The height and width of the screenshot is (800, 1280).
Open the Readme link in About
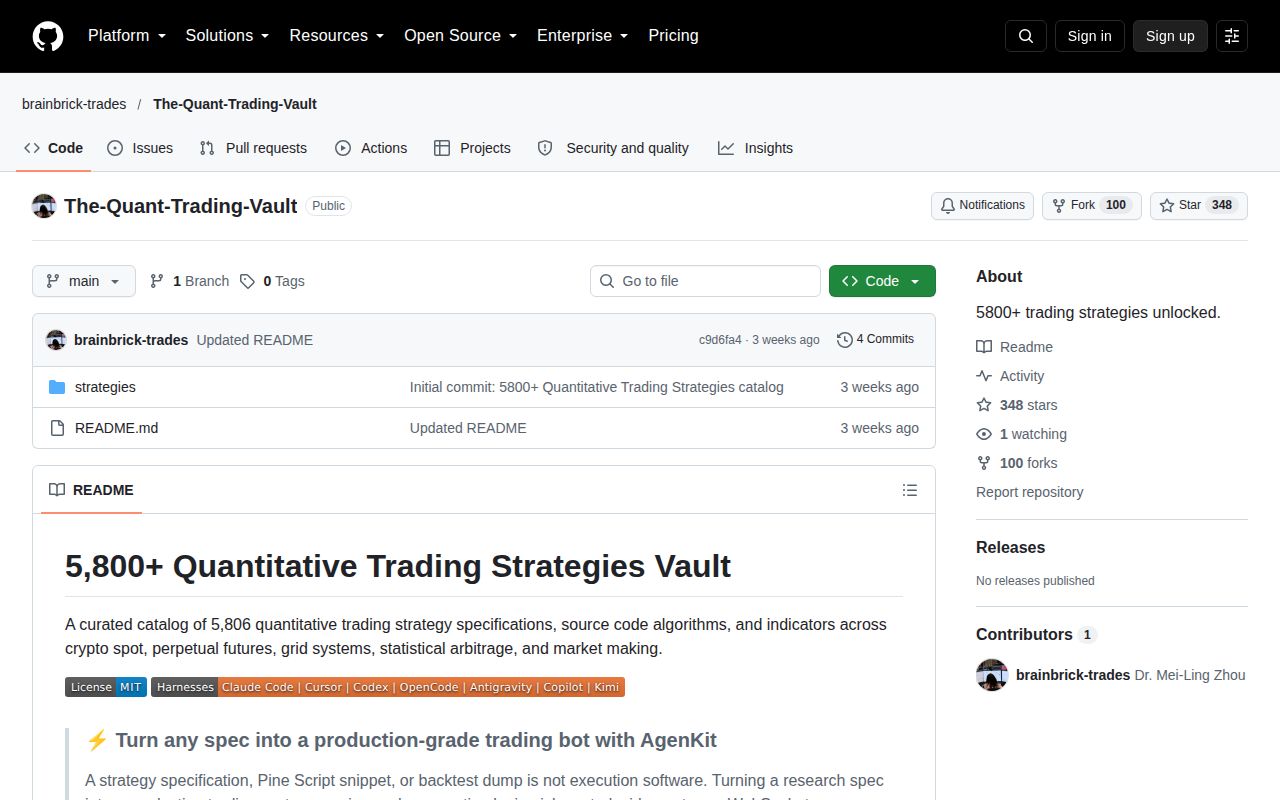pyautogui.click(x=1014, y=347)
